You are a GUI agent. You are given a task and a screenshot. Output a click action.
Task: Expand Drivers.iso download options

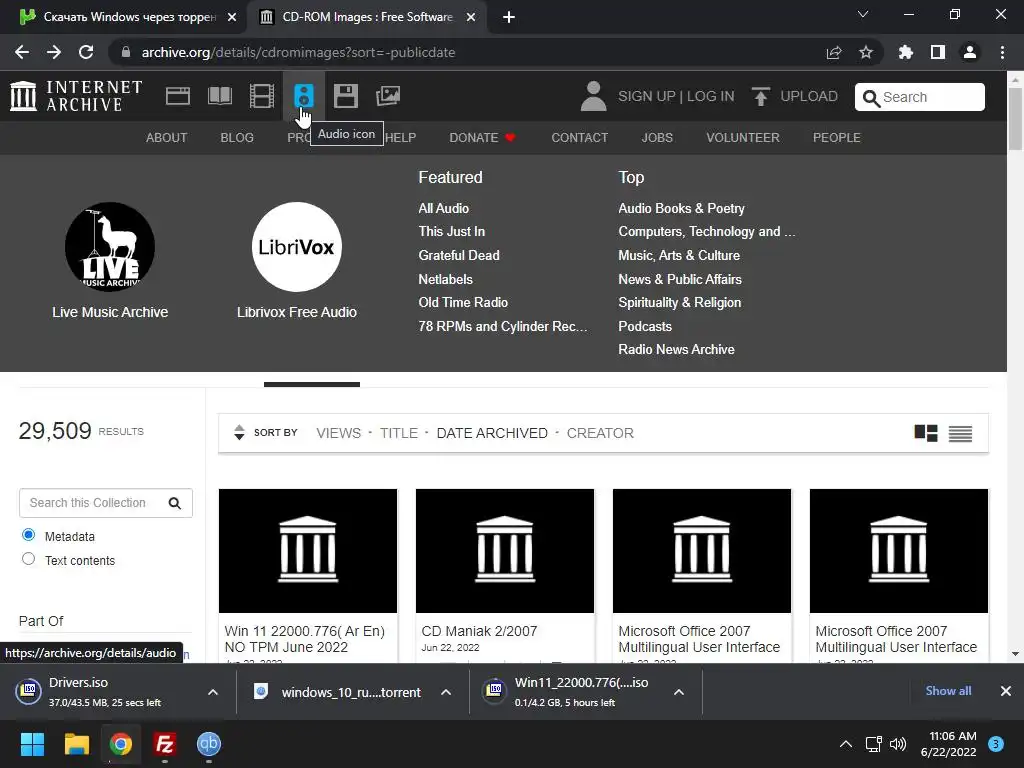tap(213, 692)
